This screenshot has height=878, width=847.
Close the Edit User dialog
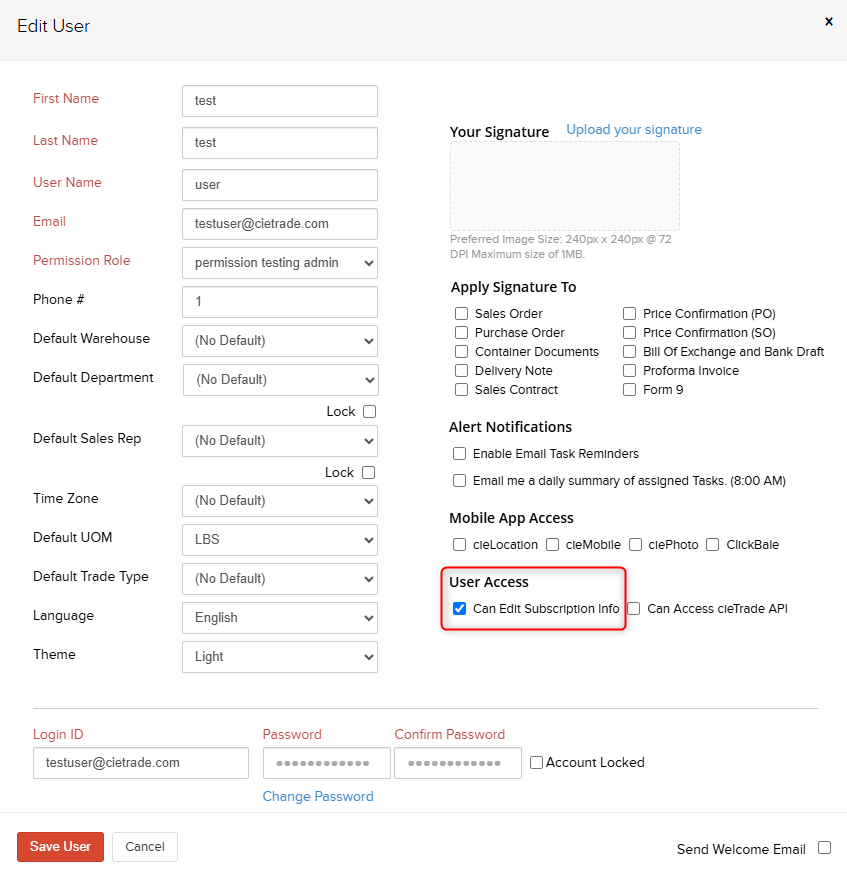pyautogui.click(x=829, y=22)
